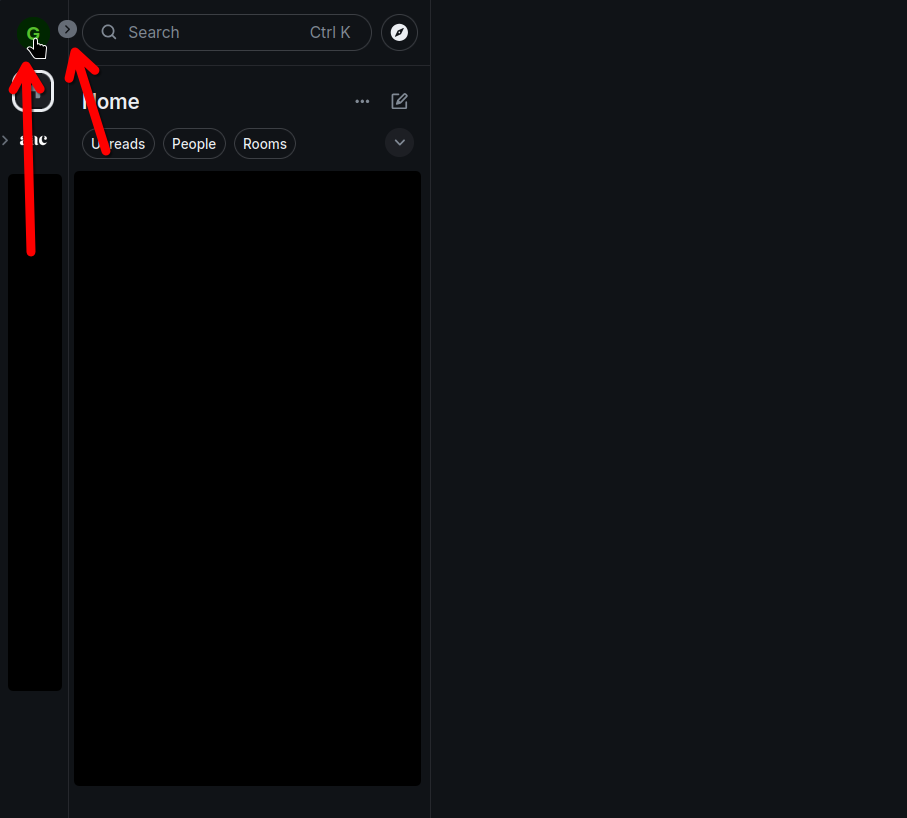The width and height of the screenshot is (907, 818).
Task: Click the spaces list below 'ane'
Action: click(x=35, y=432)
